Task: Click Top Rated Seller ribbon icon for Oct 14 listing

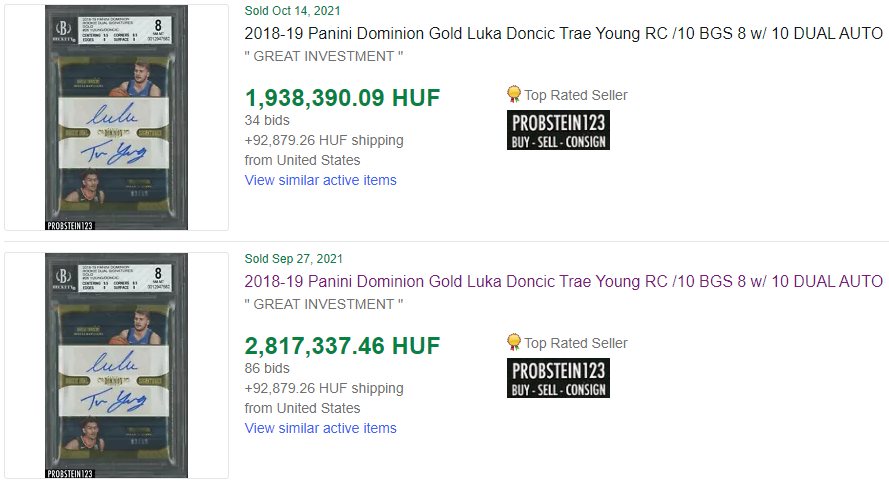Action: click(x=514, y=94)
